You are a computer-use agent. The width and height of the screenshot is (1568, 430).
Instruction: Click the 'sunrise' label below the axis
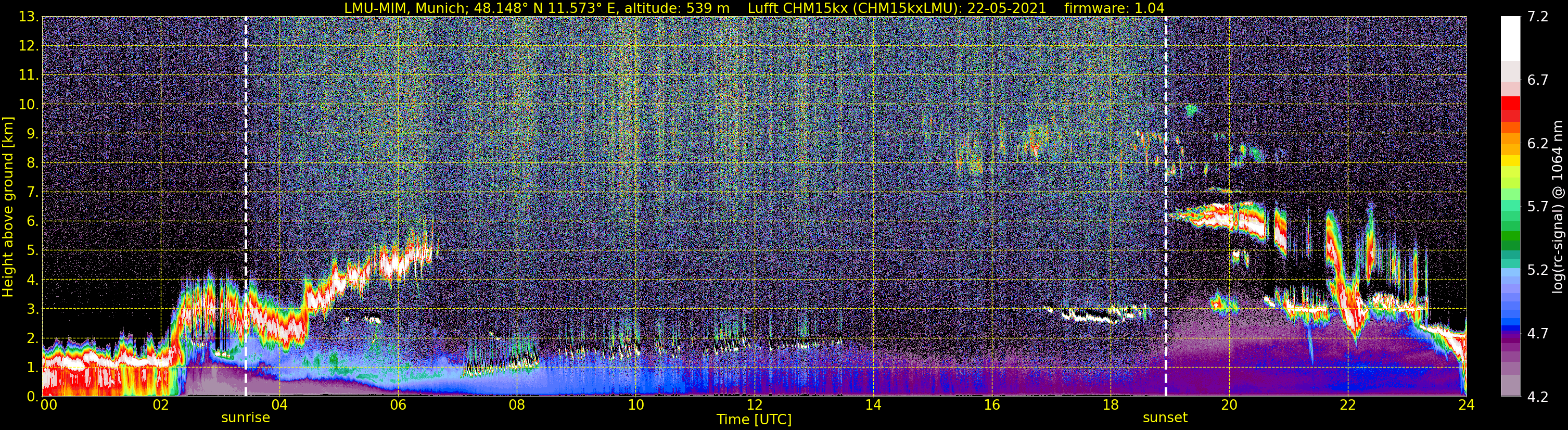point(245,418)
